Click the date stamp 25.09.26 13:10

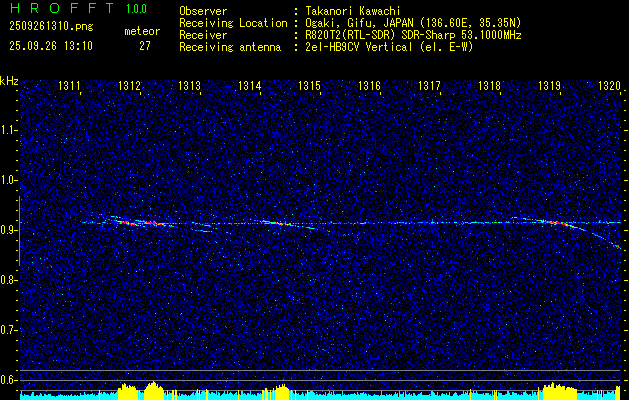coord(51,46)
